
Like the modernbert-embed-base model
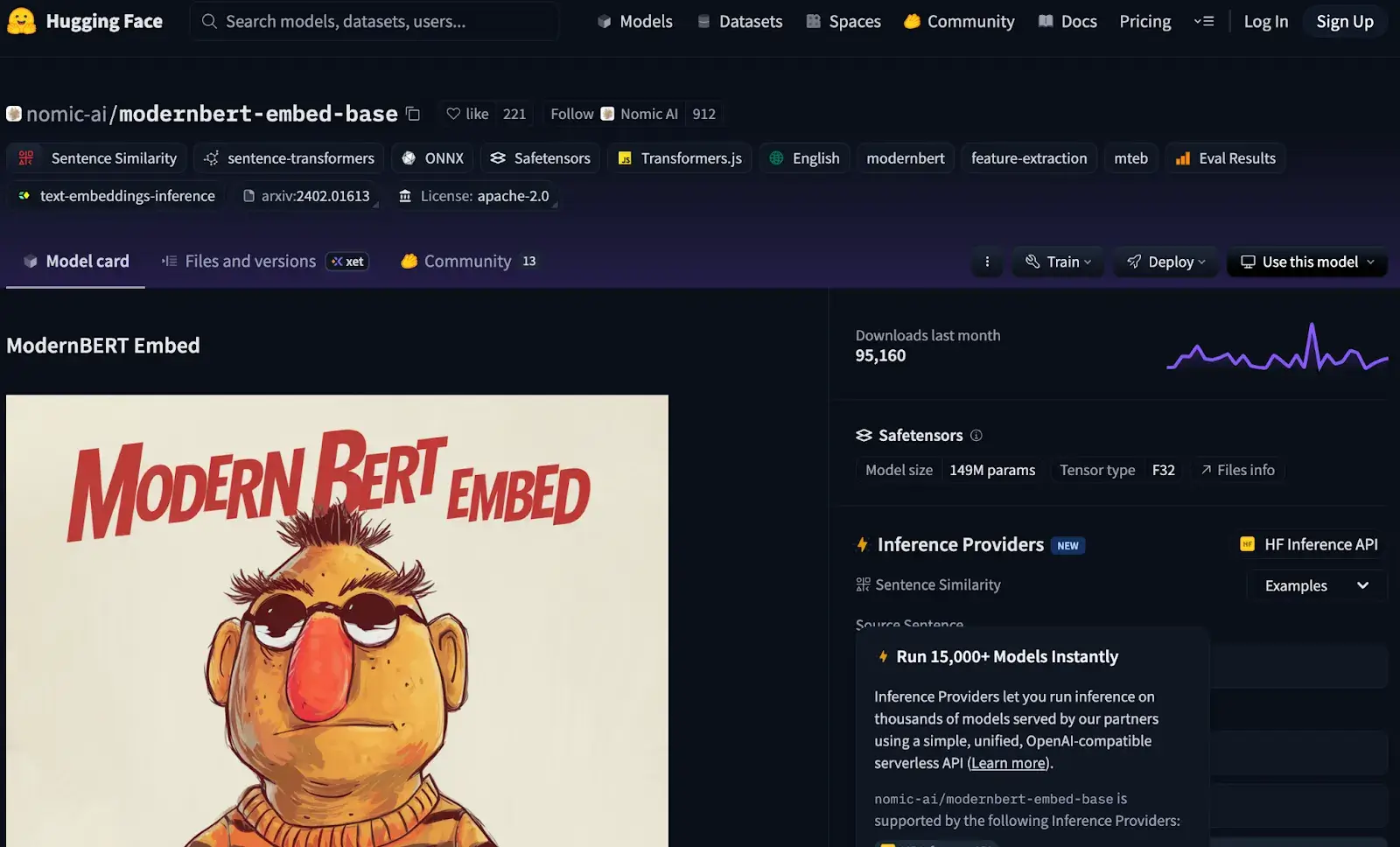(468, 114)
